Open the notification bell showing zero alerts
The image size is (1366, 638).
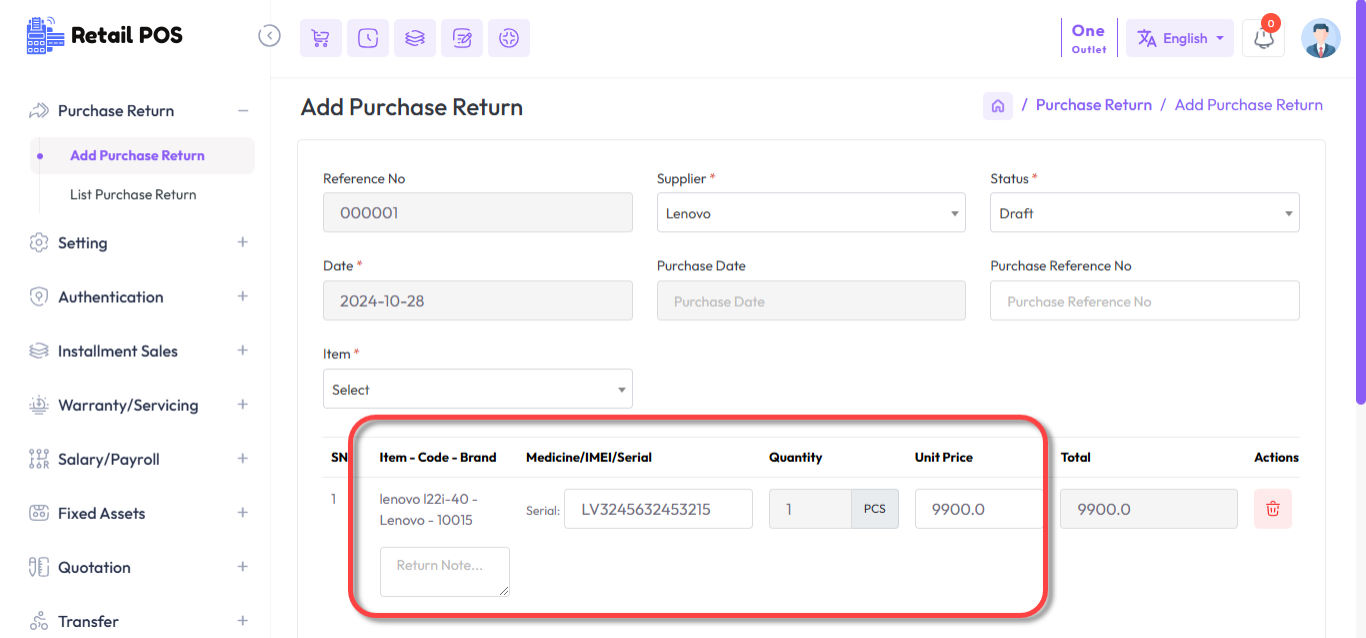1262,37
